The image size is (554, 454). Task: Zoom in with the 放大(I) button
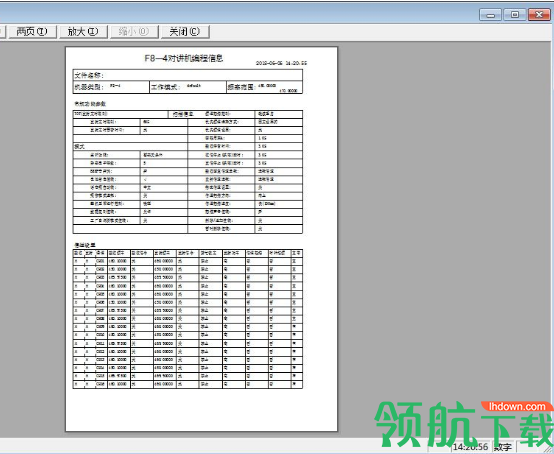click(83, 32)
